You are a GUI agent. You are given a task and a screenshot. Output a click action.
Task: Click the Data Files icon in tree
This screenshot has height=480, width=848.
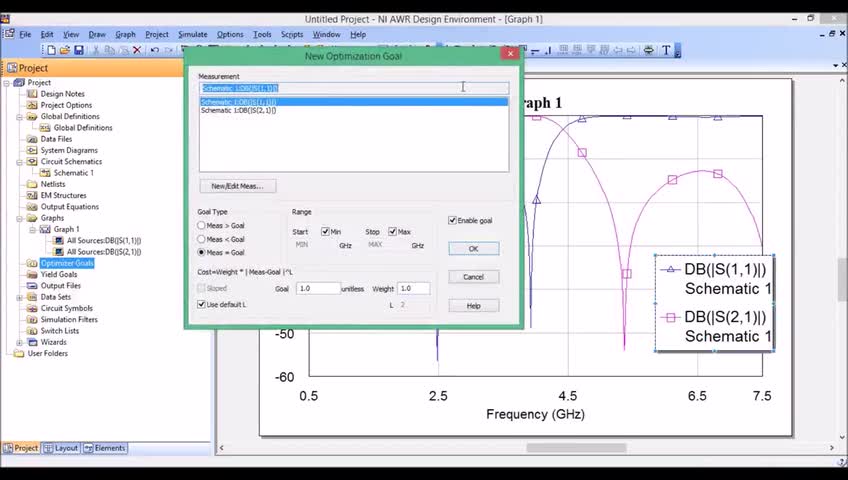(32, 139)
